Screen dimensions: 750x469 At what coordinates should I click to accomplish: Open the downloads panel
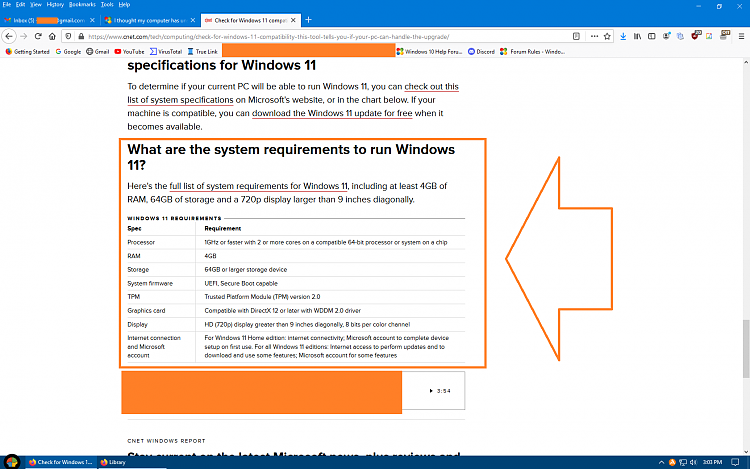(x=623, y=36)
